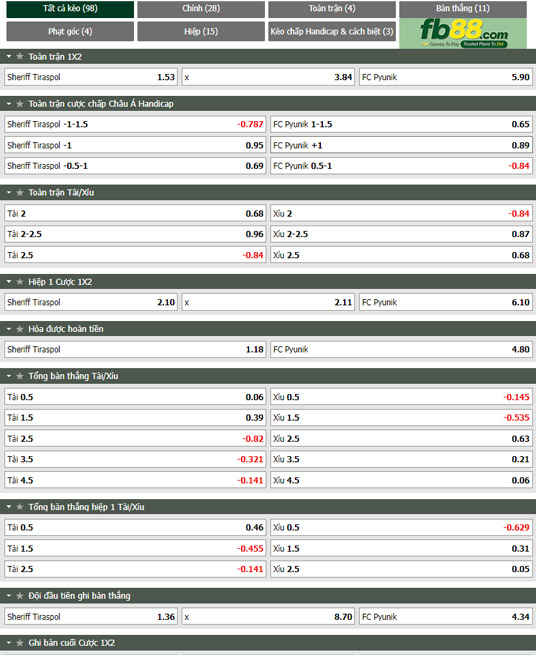Pick FC Pyunik +1 at 0.89
The height and width of the screenshot is (655, 536).
[401, 145]
